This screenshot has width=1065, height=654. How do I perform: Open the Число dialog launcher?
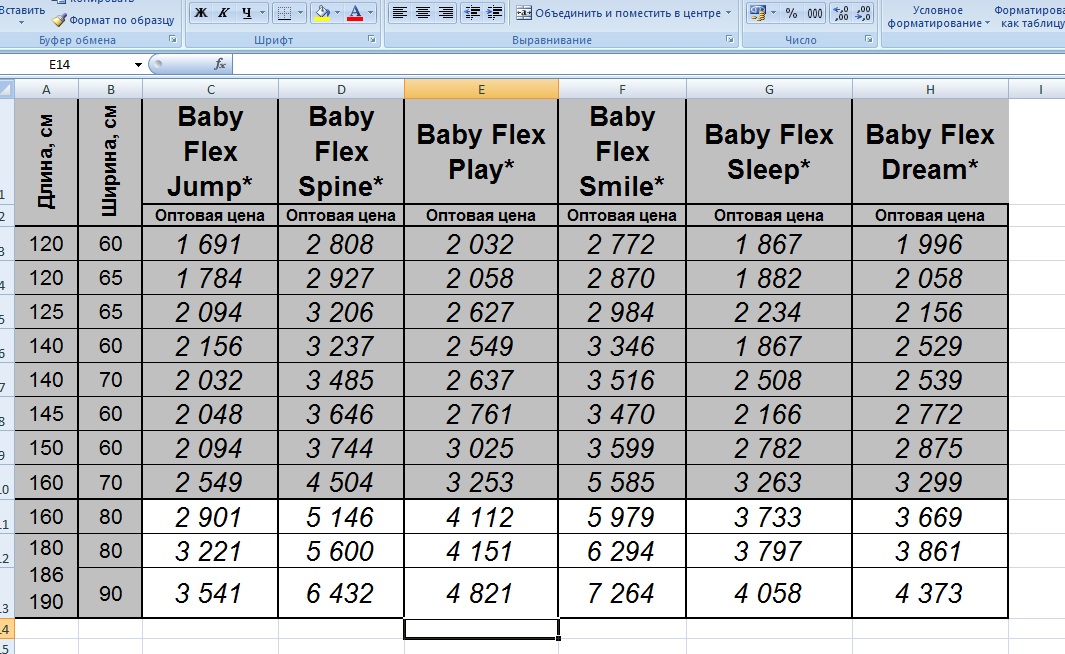point(869,39)
